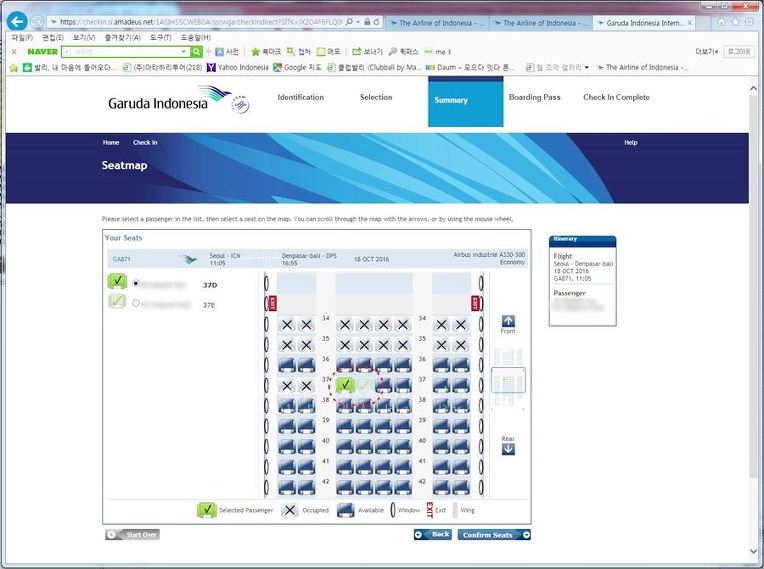This screenshot has height=569, width=764.
Task: Open the browser tools gear icon
Action: (x=749, y=22)
